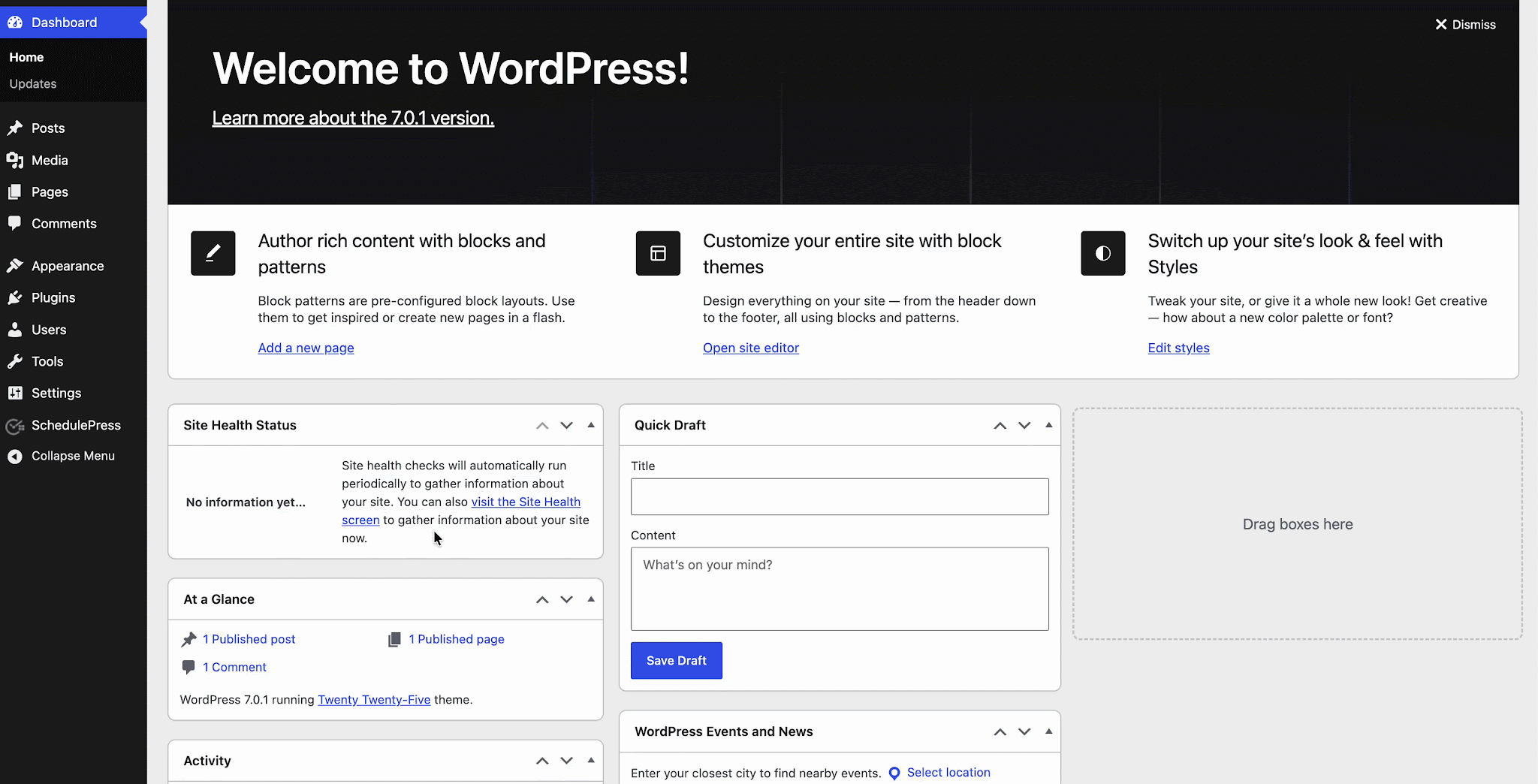
Task: Toggle At a Glance panel collapse
Action: [x=591, y=599]
